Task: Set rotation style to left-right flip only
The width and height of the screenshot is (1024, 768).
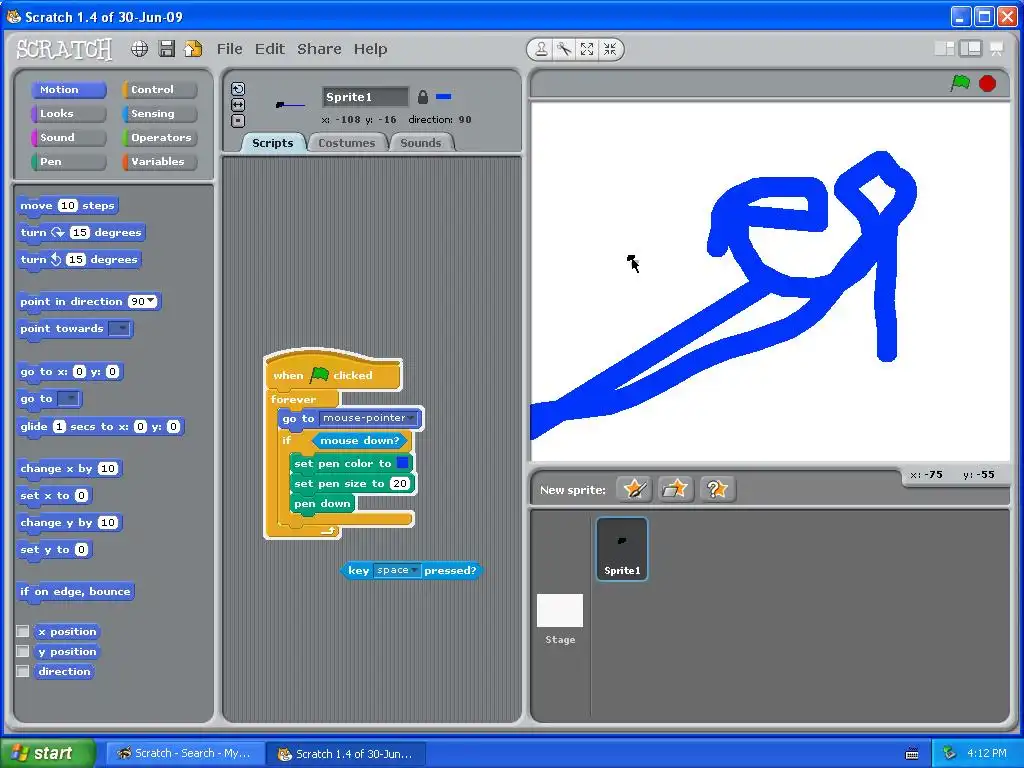Action: pos(238,104)
